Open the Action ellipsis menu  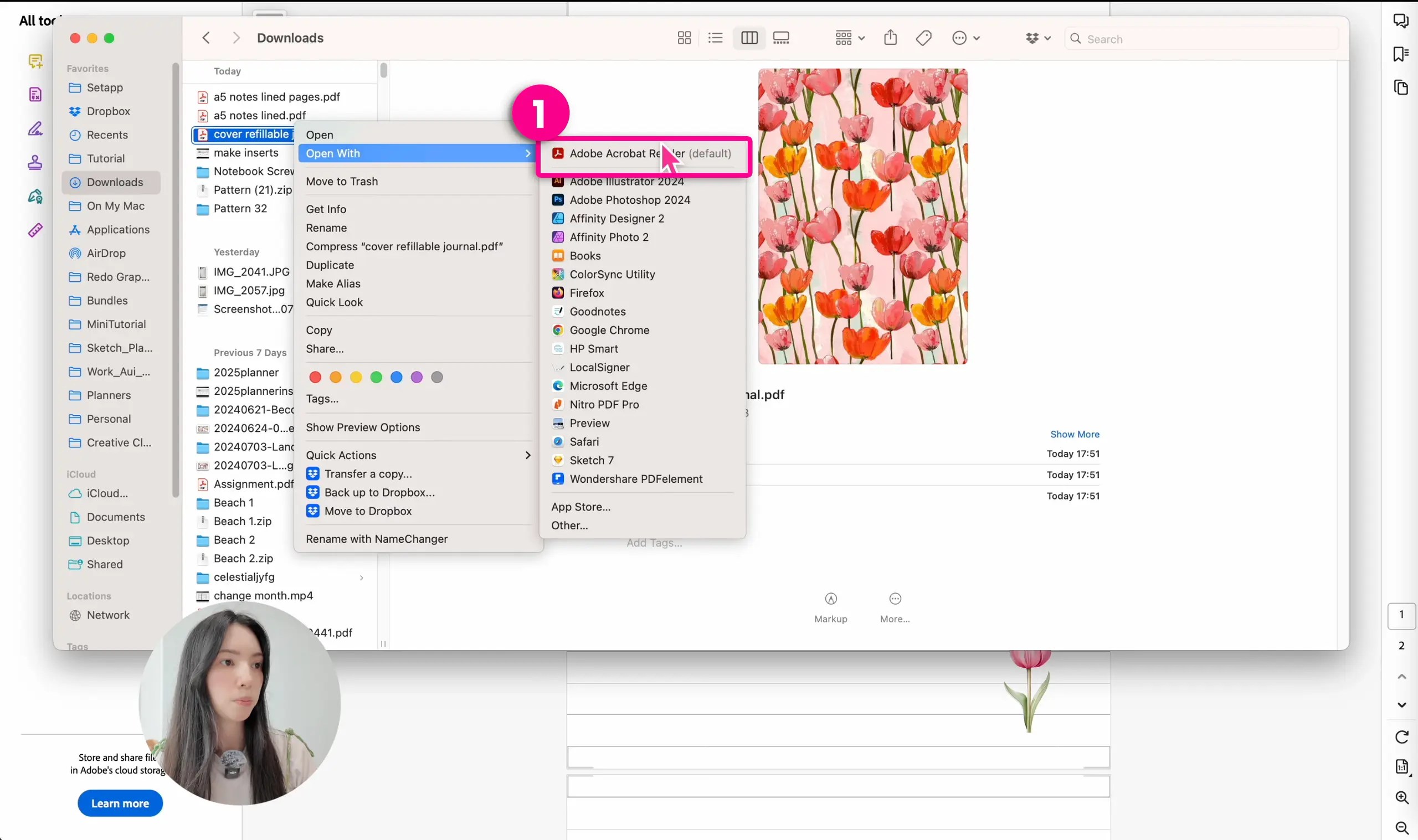pyautogui.click(x=965, y=38)
